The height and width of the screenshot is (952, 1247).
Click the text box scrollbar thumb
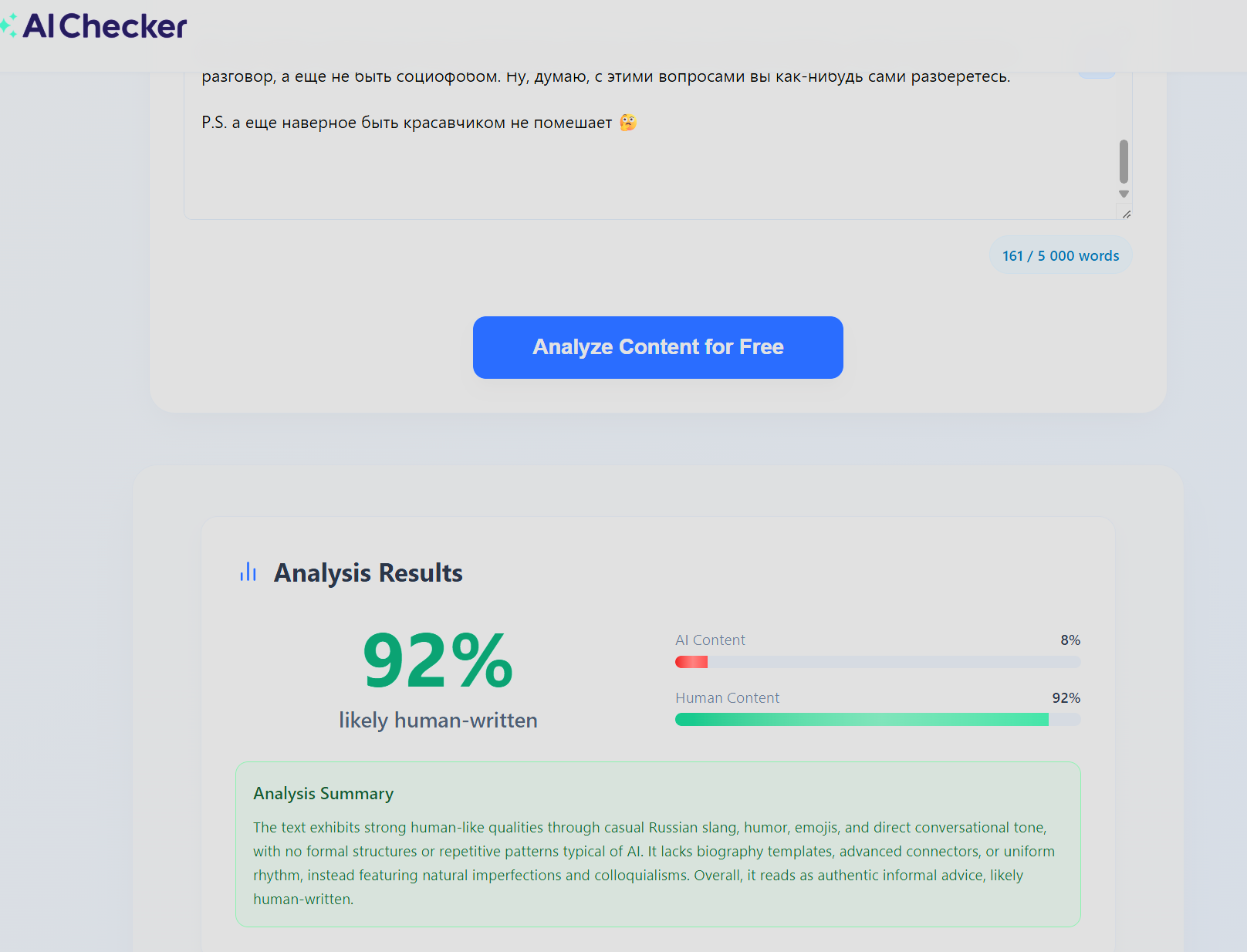pos(1124,160)
